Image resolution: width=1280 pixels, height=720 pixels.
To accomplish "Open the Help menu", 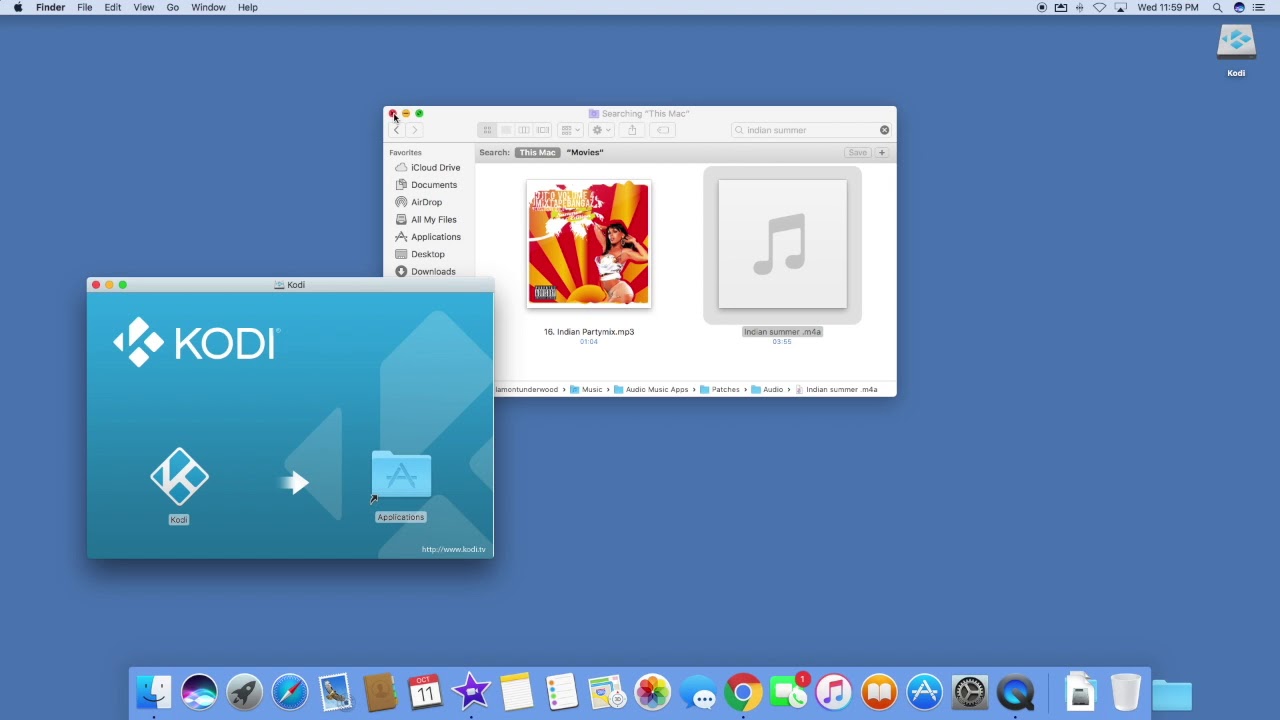I will point(248,7).
